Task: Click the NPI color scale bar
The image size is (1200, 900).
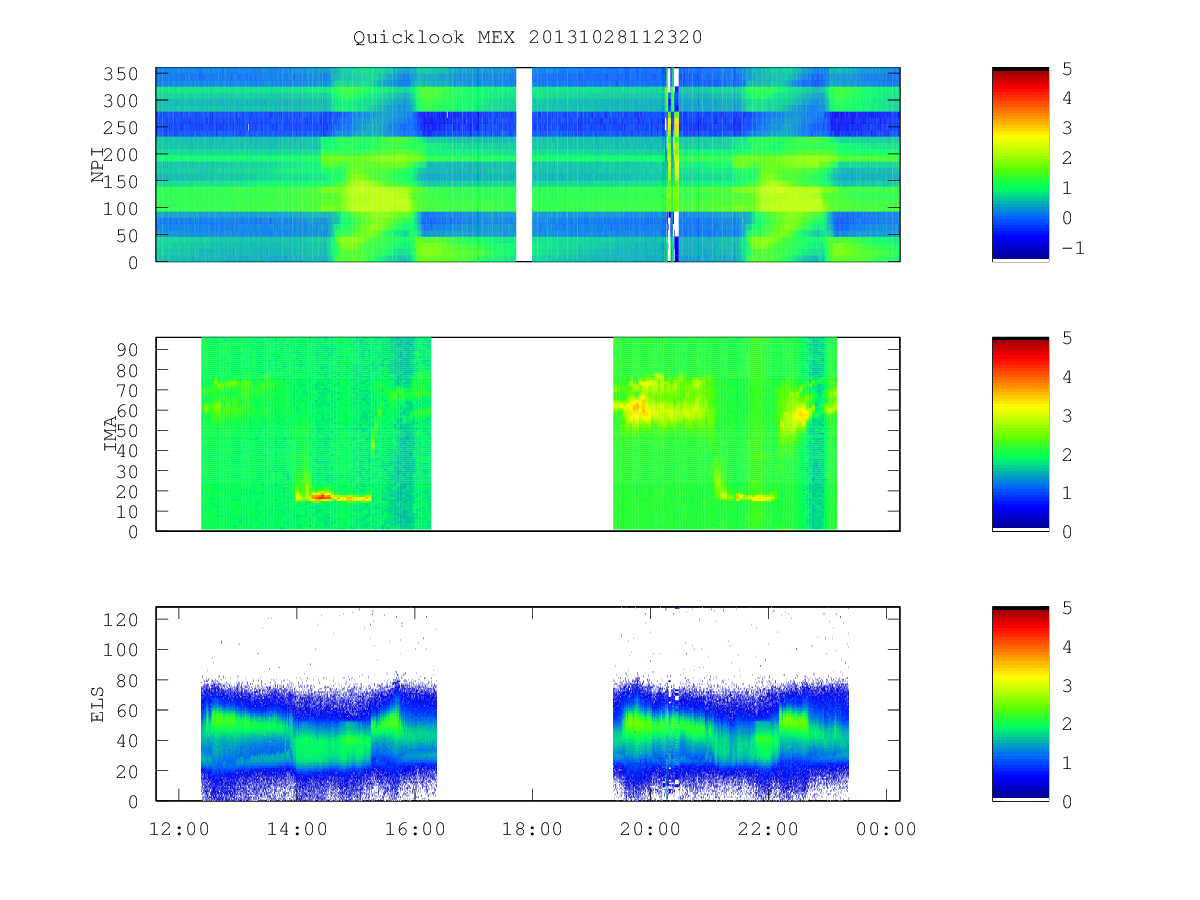Action: [1020, 165]
